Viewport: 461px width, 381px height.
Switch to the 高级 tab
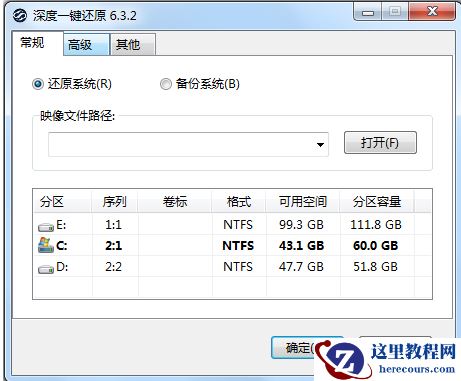[86, 44]
